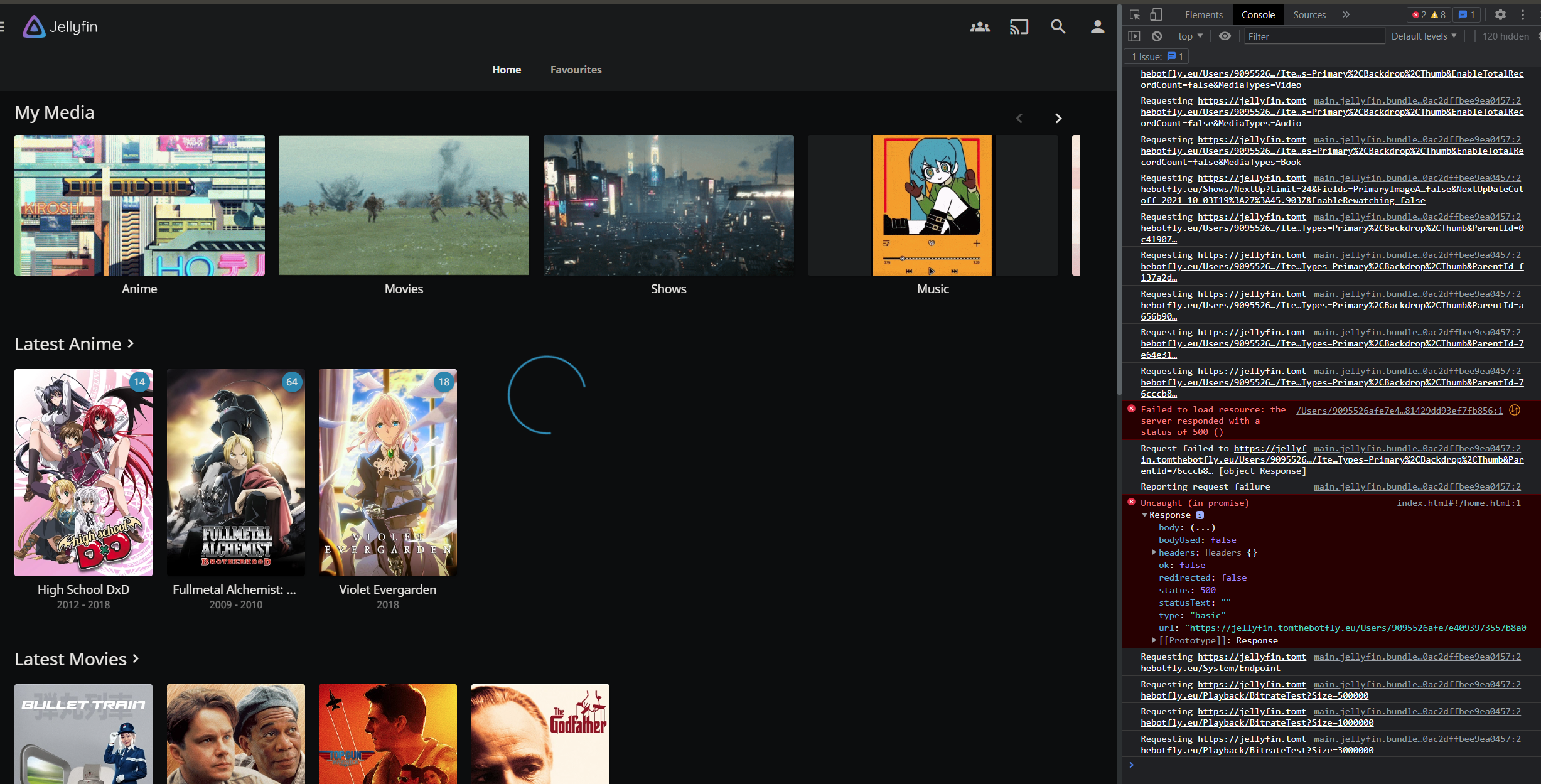Open the Violet Evergarden poster
Image resolution: width=1541 pixels, height=784 pixels.
coord(387,472)
